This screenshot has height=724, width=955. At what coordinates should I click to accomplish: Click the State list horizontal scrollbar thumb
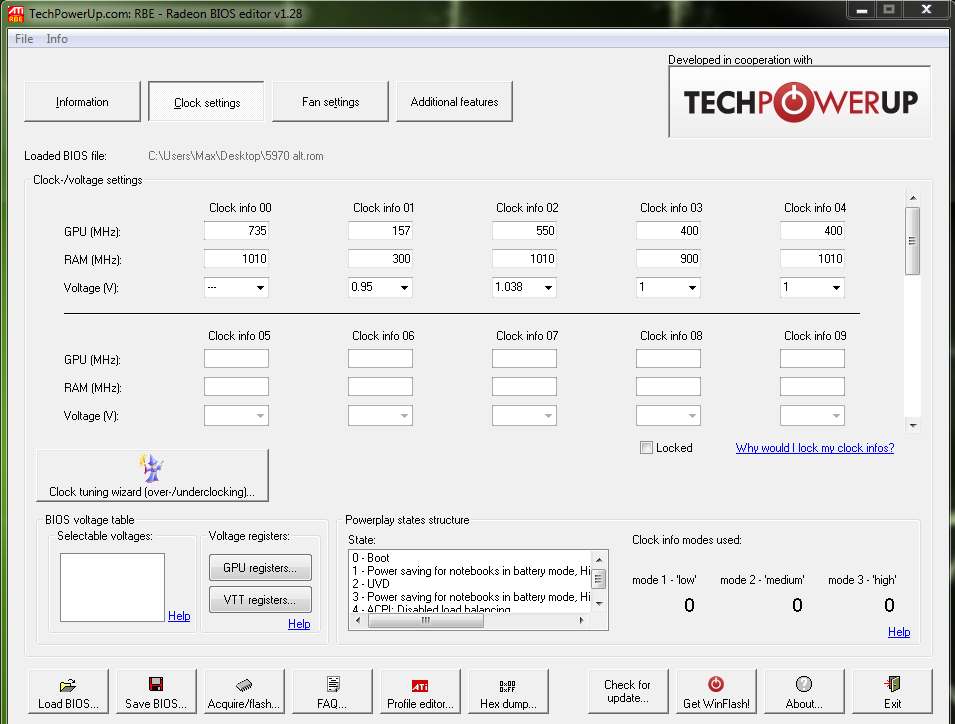[x=426, y=620]
